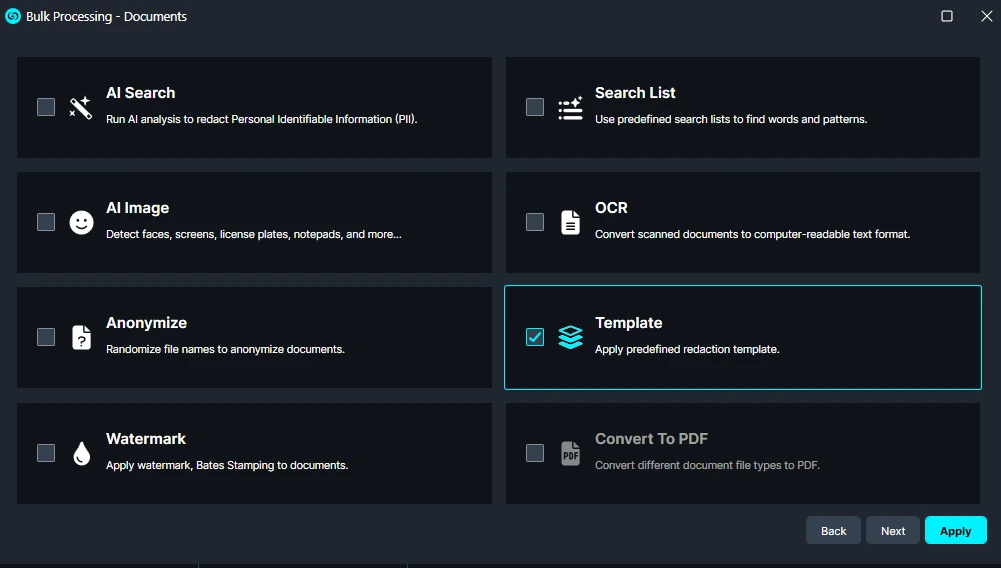Click the Search List sparkle list icon
Image resolution: width=1001 pixels, height=568 pixels.
570,107
